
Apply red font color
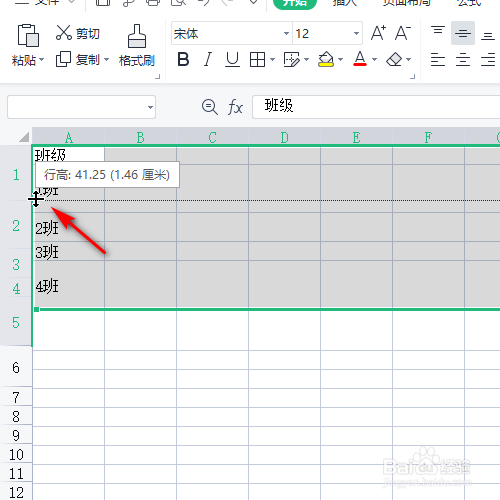point(360,59)
